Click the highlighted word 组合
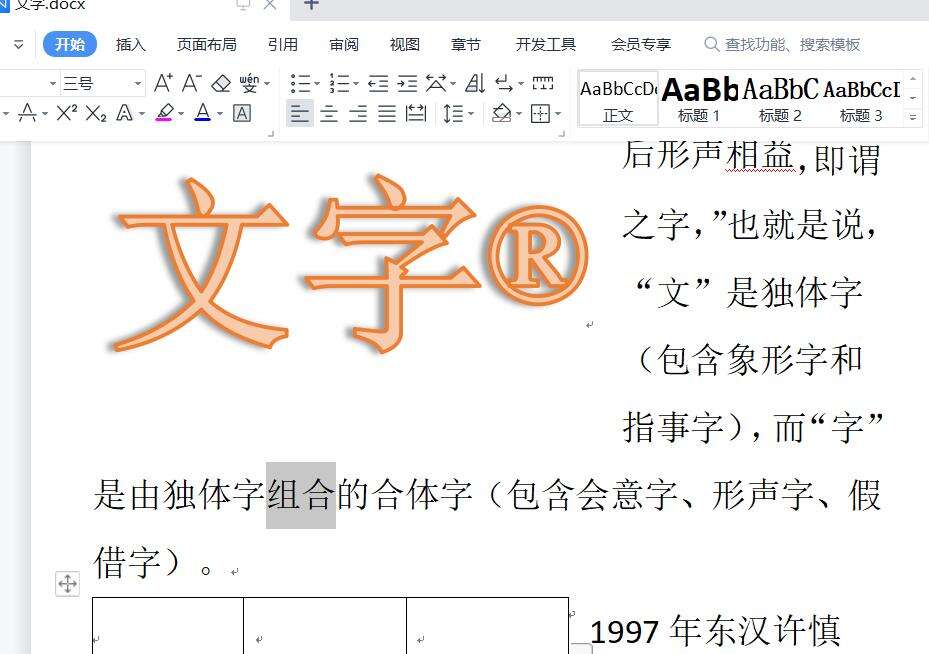 pos(301,495)
